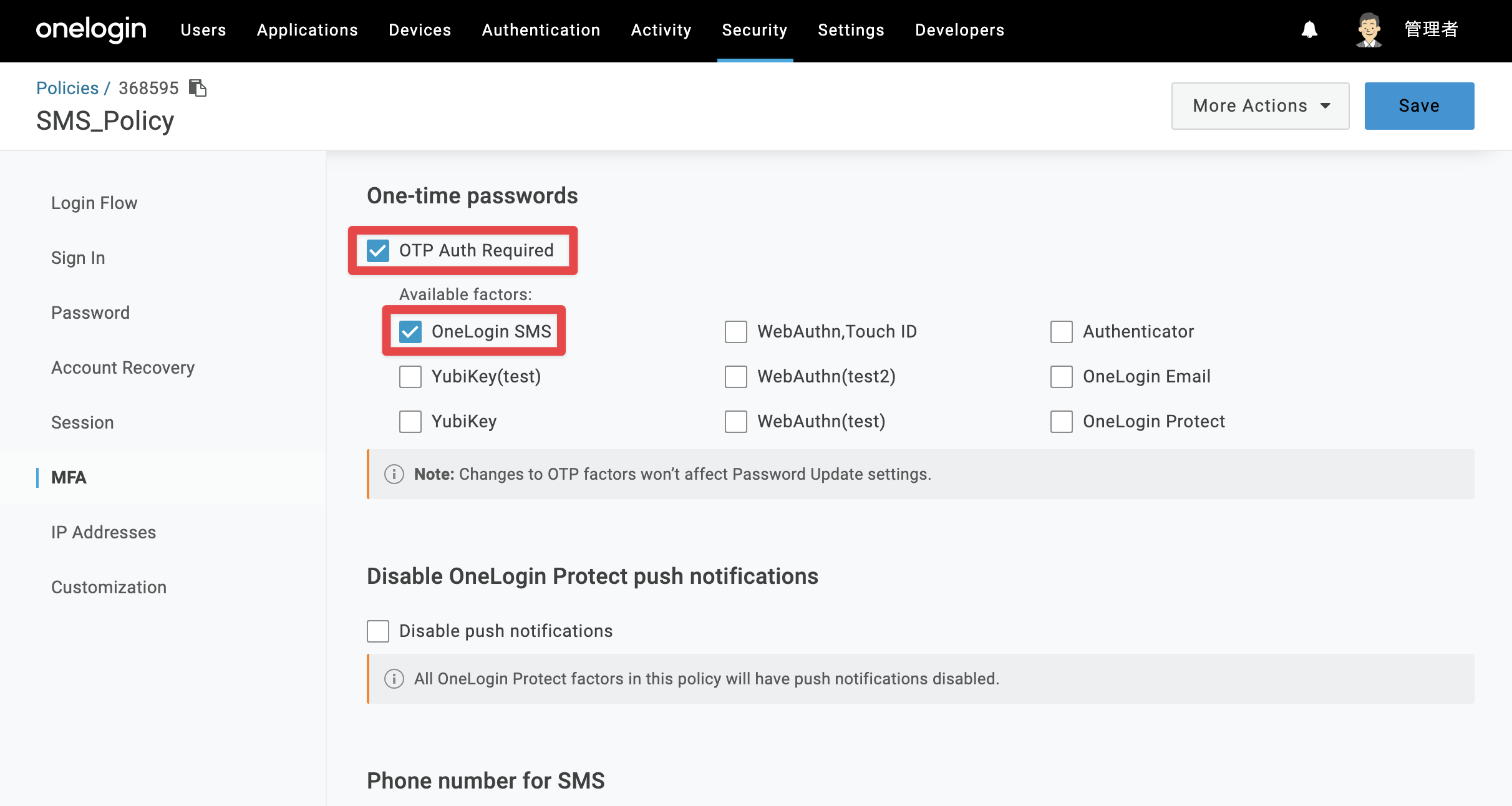Viewport: 1512px width, 806px height.
Task: Open the Activity menu
Action: click(x=661, y=30)
